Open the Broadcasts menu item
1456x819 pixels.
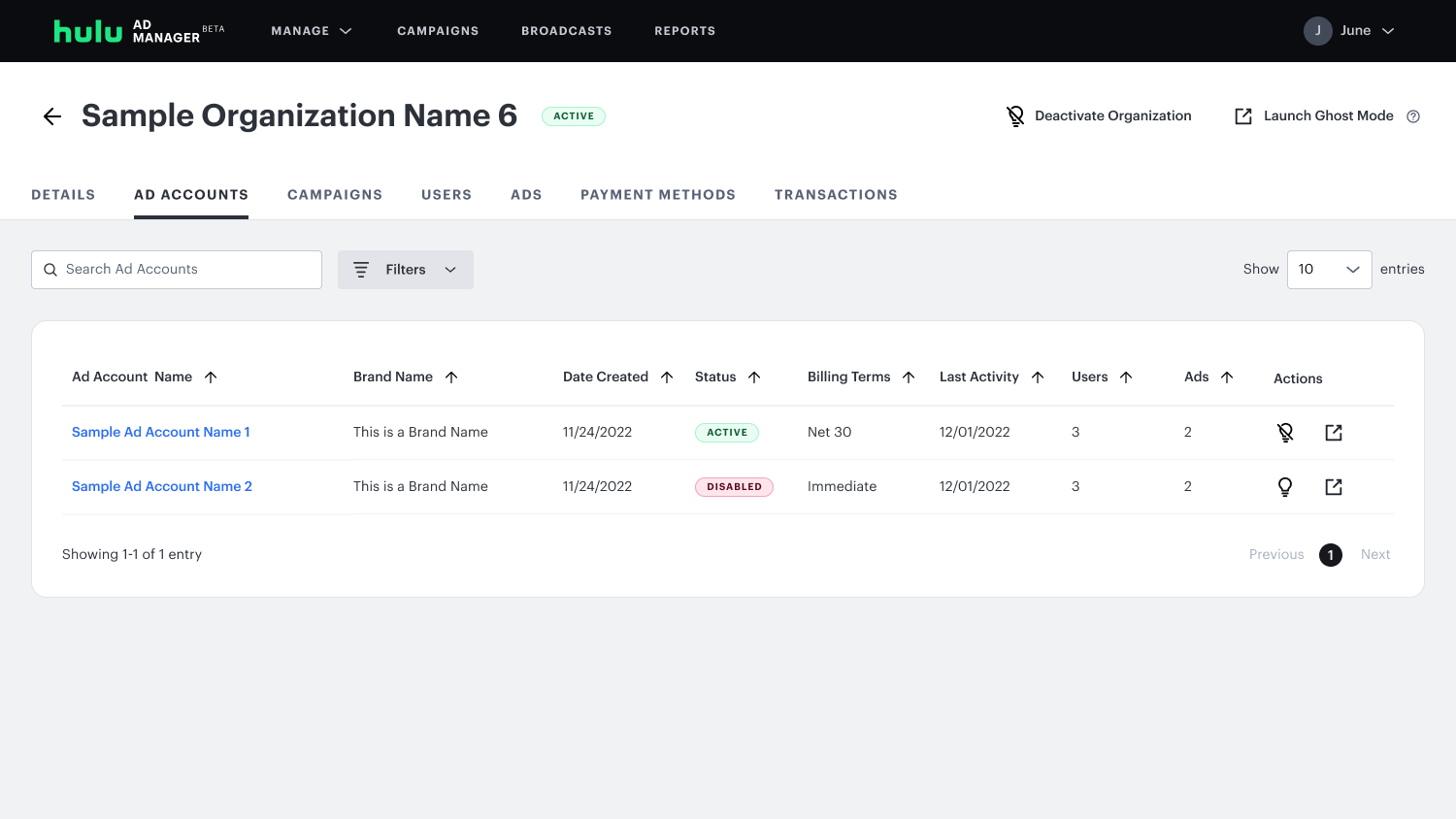pyautogui.click(x=566, y=30)
